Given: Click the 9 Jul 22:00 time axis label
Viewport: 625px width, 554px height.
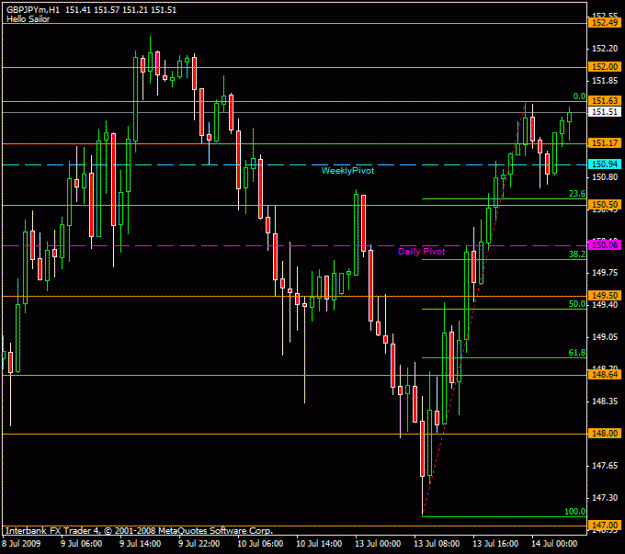Looking at the screenshot, I should pyautogui.click(x=199, y=544).
